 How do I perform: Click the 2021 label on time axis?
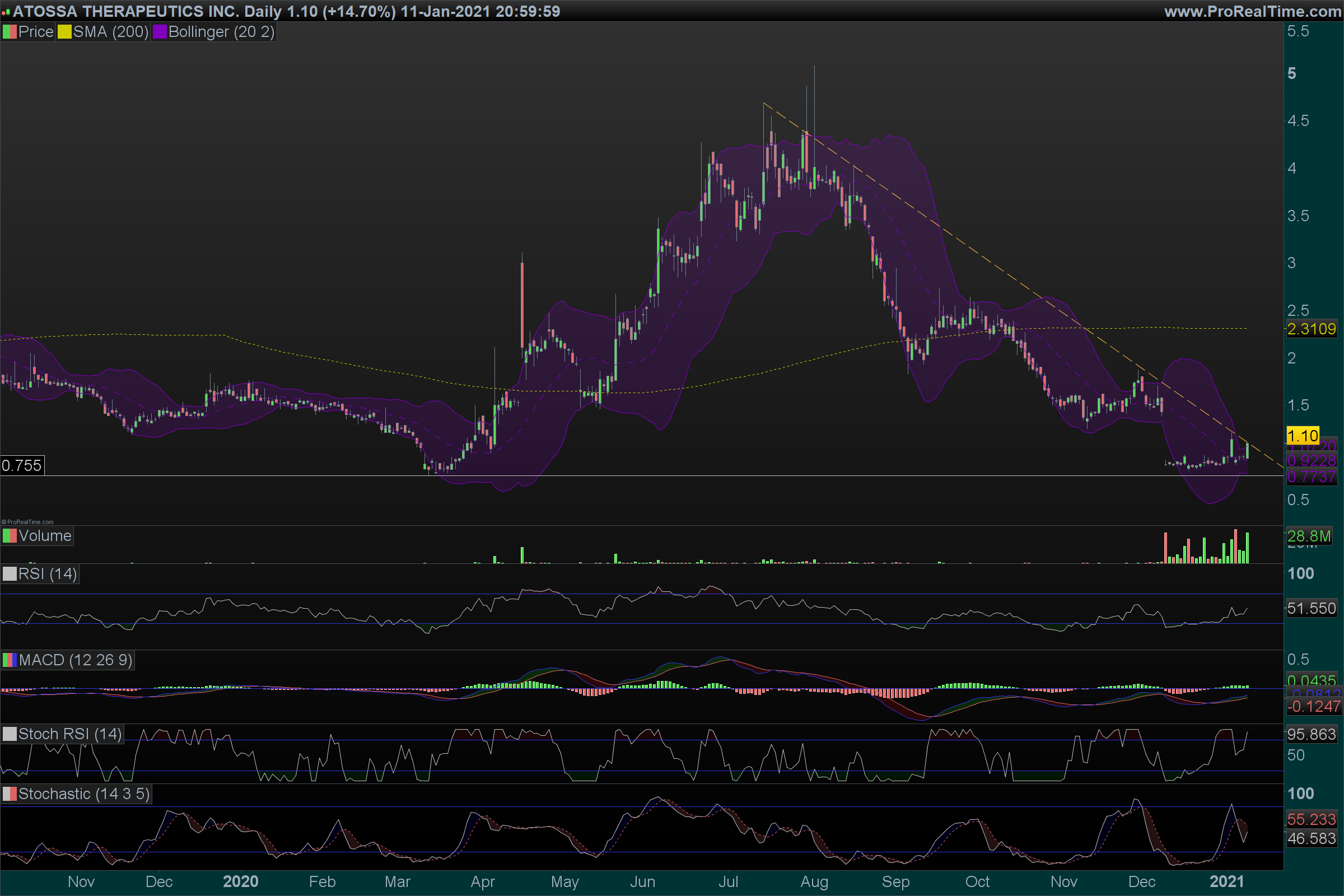click(1226, 881)
